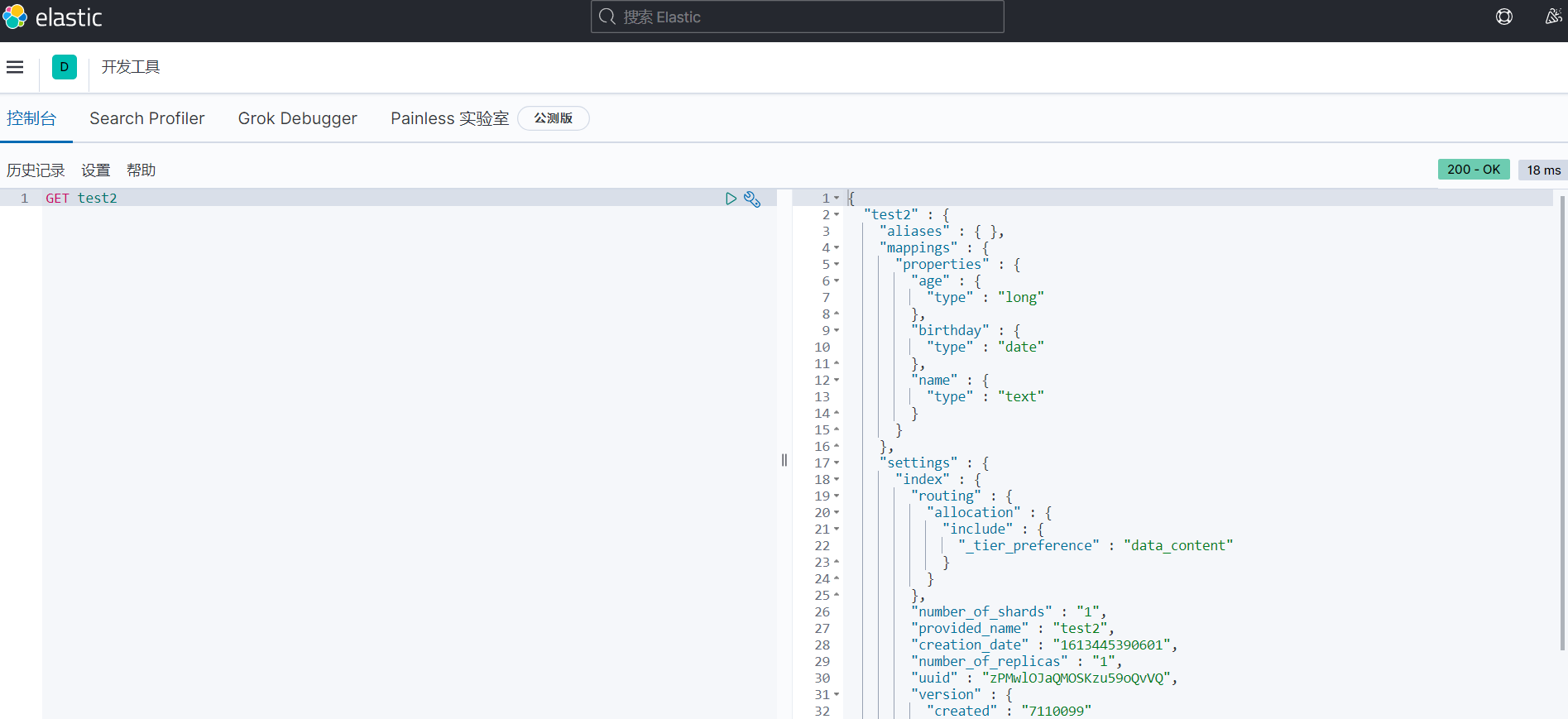Open 设置 settings
Image resolution: width=1568 pixels, height=719 pixels.
(x=96, y=170)
